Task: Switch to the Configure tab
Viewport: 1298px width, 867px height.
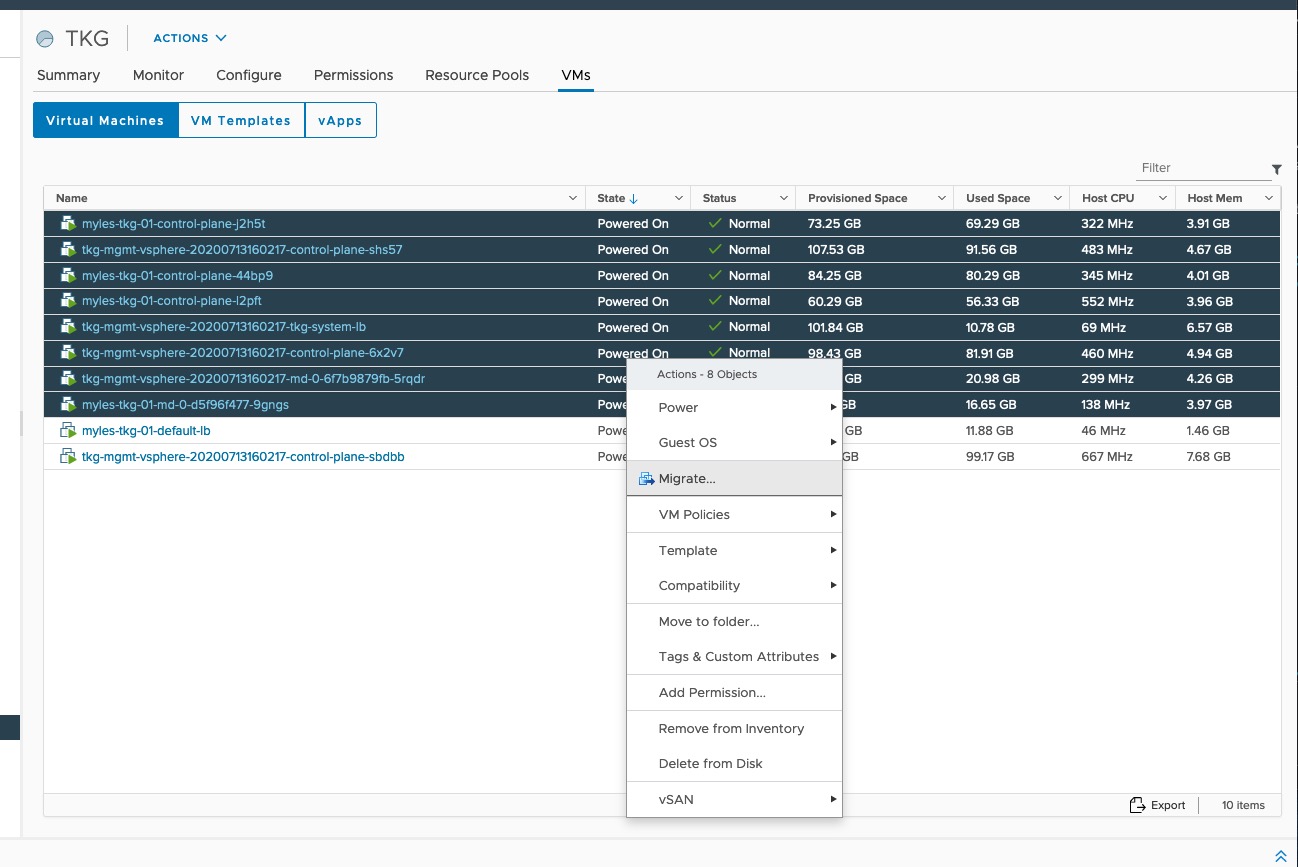Action: 249,75
